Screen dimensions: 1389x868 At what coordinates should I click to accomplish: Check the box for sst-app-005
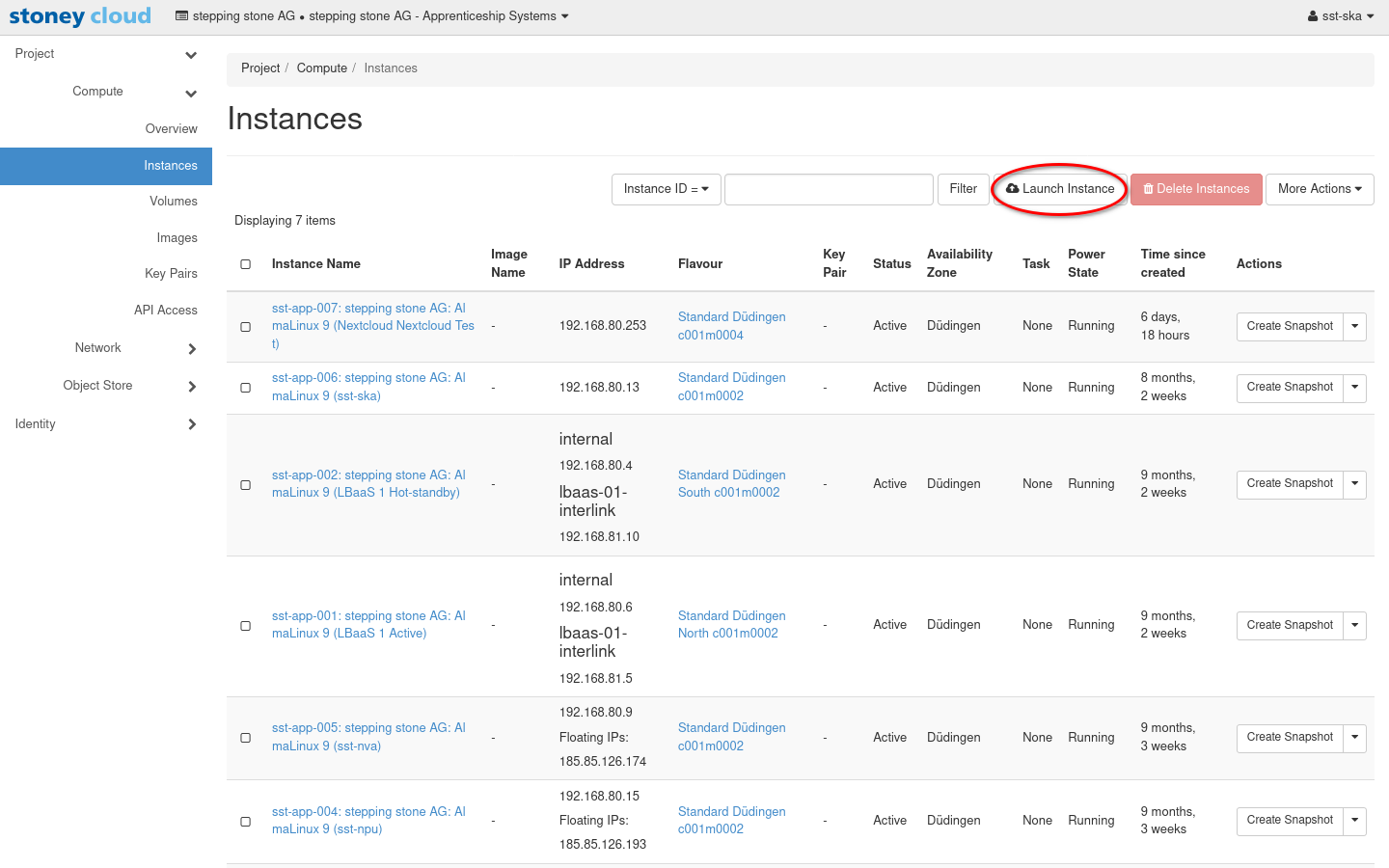tap(246, 738)
